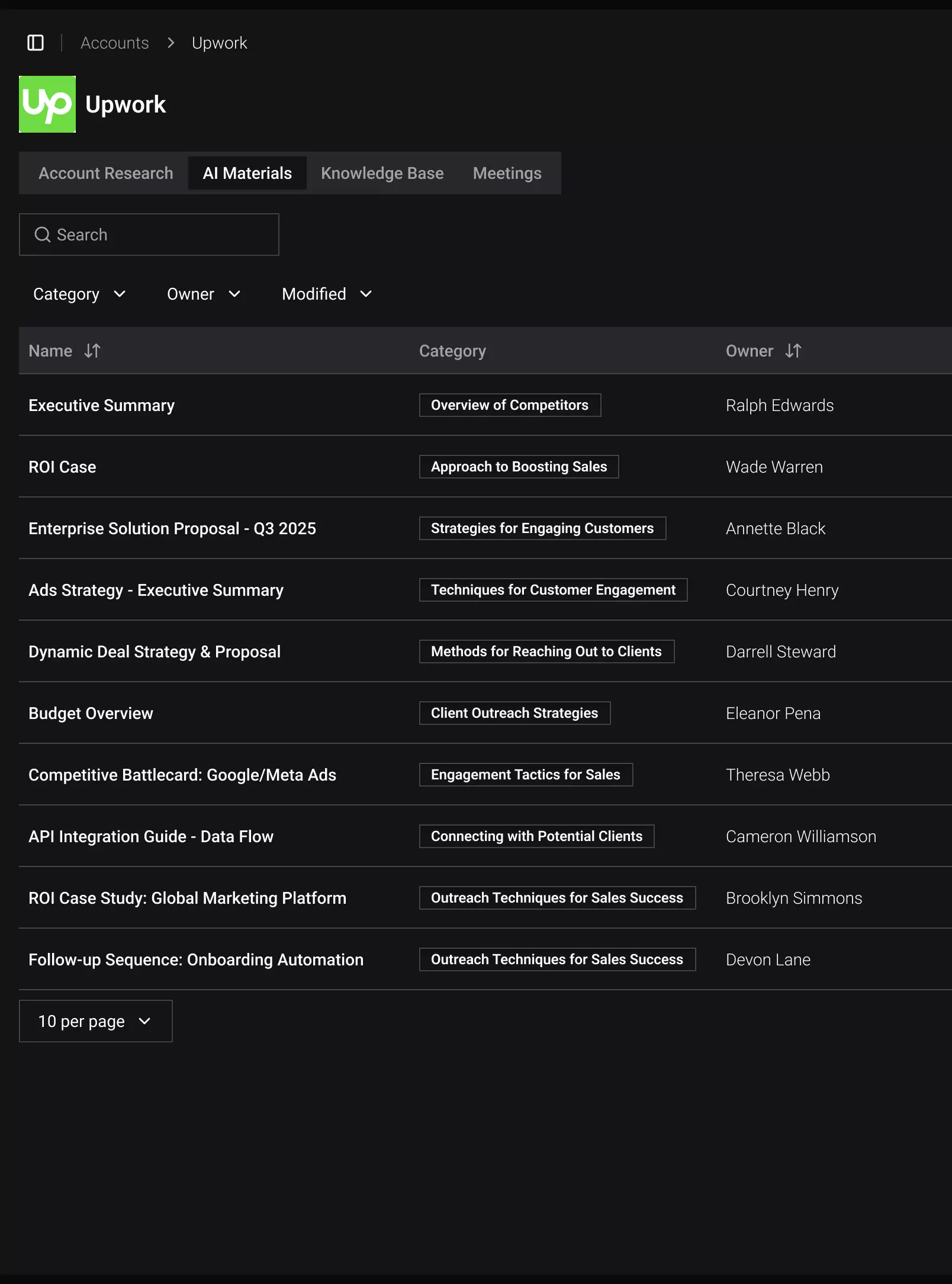Open Knowledge Base tab
The height and width of the screenshot is (1284, 952).
coord(382,173)
